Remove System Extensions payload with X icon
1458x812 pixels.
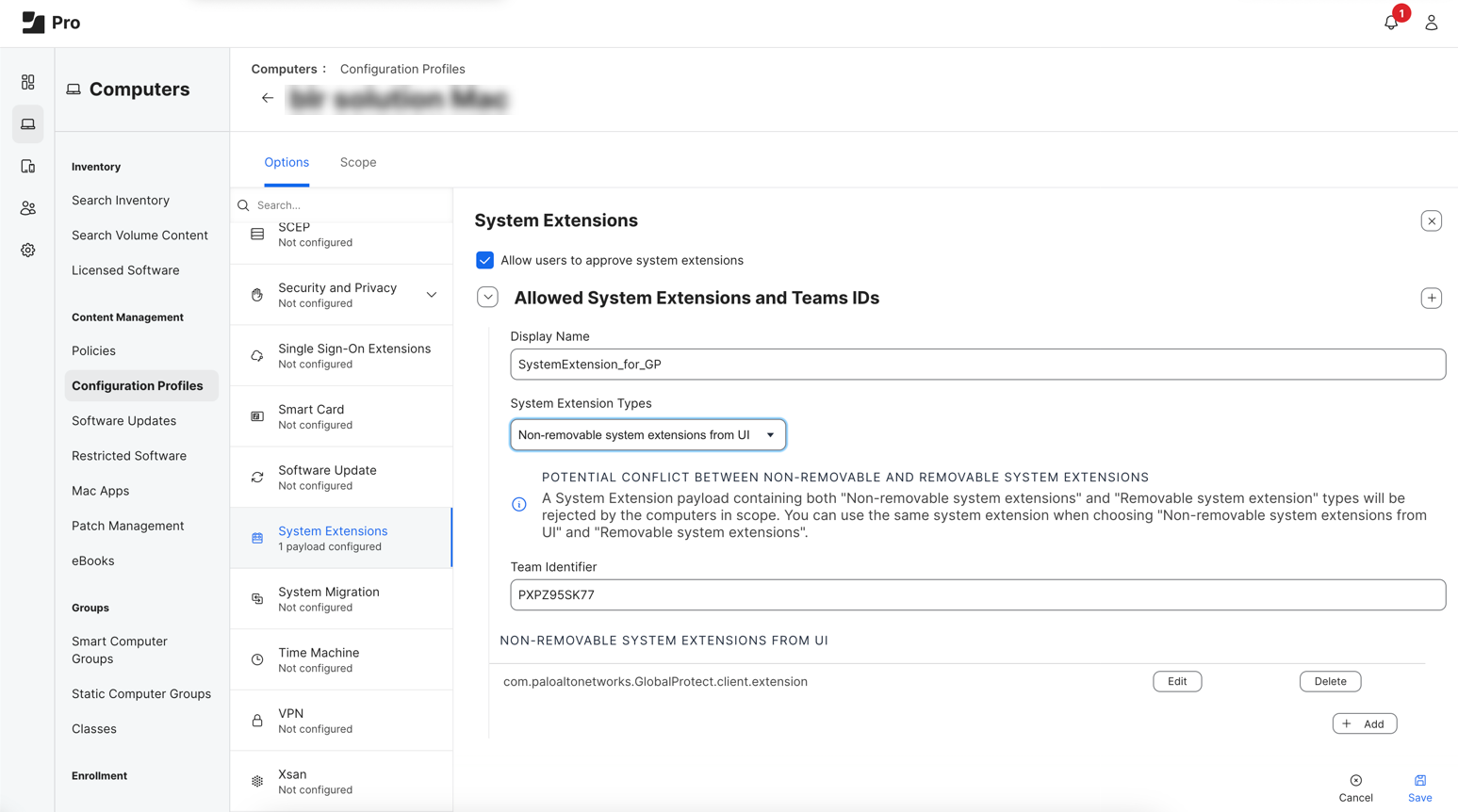pyautogui.click(x=1431, y=221)
